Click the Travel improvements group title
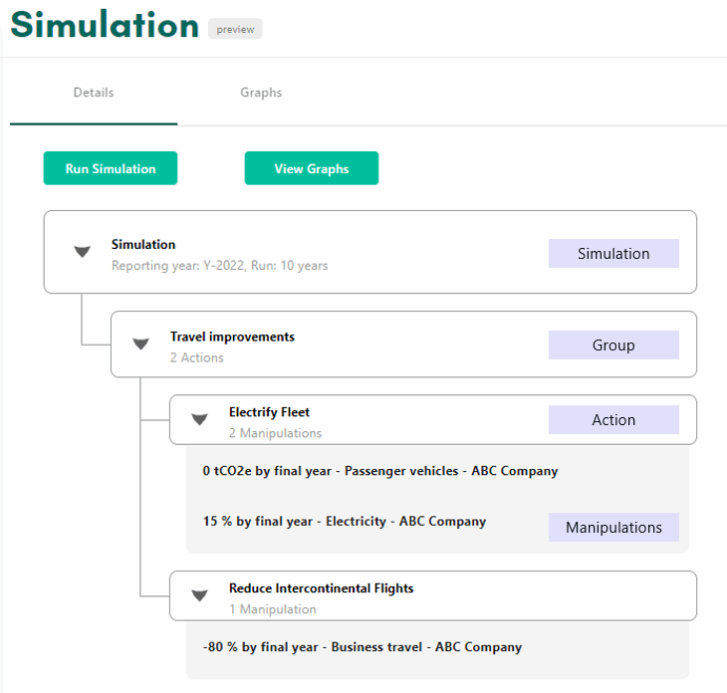This screenshot has width=727, height=693. tap(232, 337)
